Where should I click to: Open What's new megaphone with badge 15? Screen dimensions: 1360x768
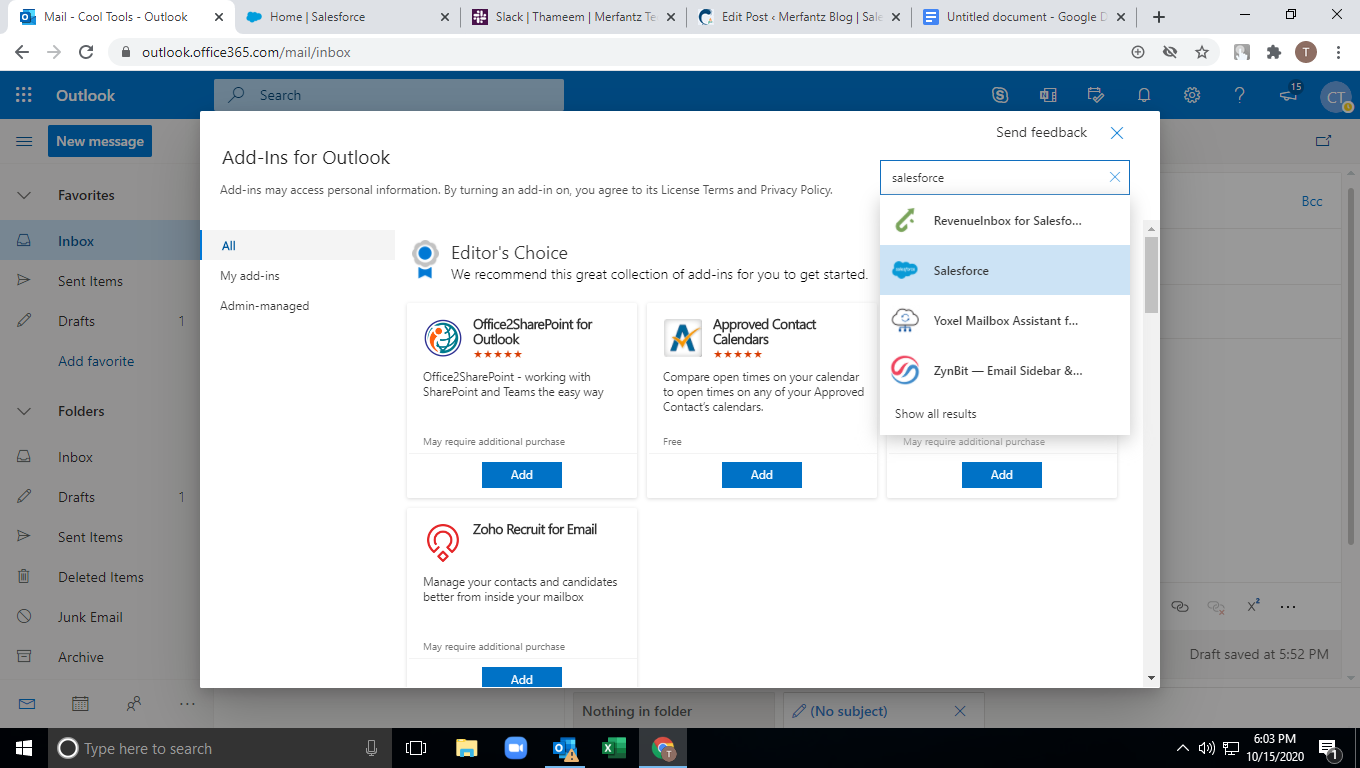point(1290,94)
